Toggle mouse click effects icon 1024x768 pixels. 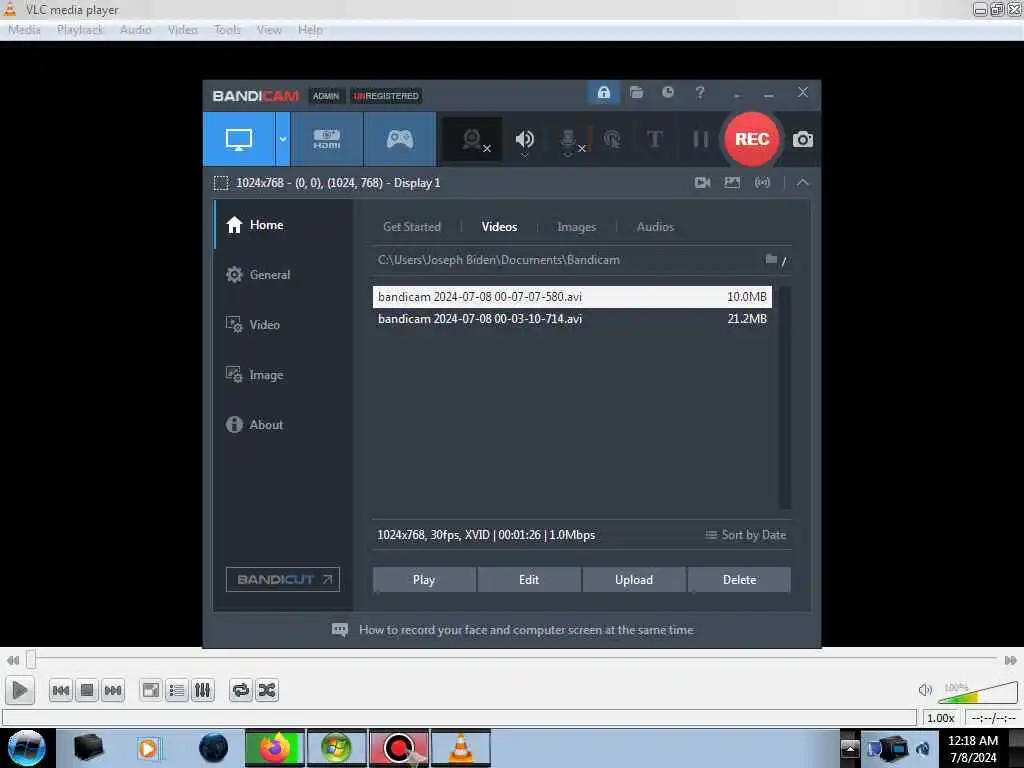click(x=612, y=139)
